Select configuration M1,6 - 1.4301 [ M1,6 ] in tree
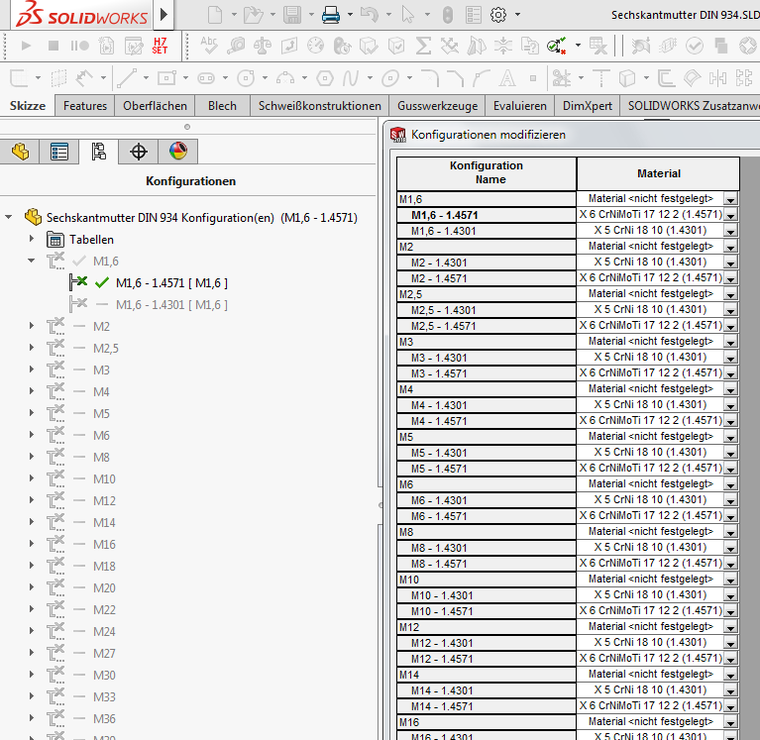The height and width of the screenshot is (740, 760). pos(172,304)
